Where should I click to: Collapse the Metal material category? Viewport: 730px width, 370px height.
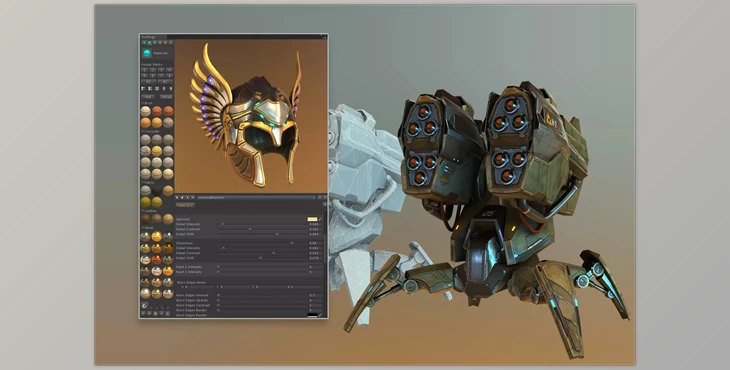tap(148, 228)
